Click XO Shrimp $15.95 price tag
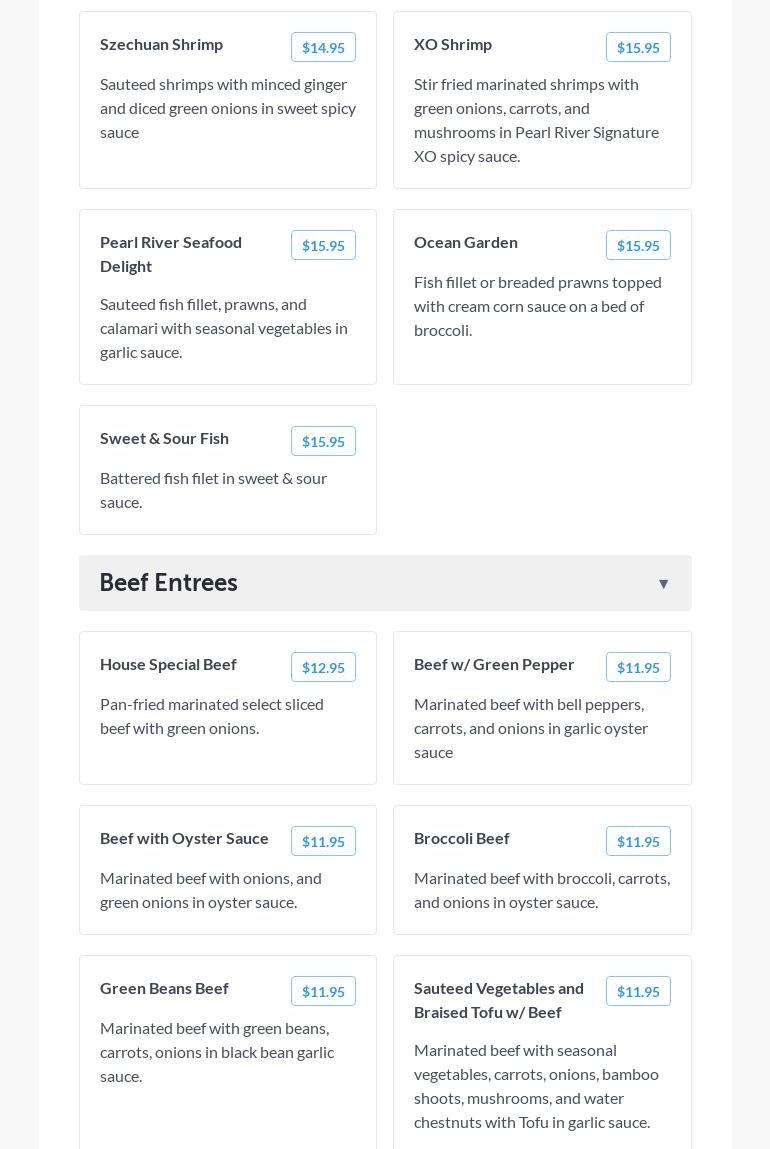770x1149 pixels. [x=638, y=48]
